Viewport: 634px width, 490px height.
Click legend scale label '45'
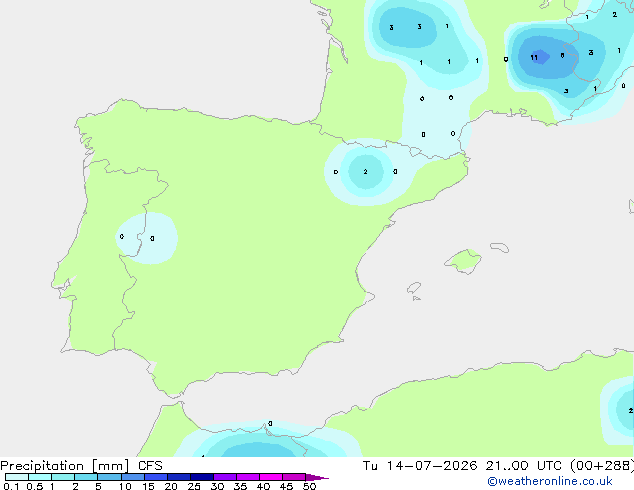pos(286,486)
